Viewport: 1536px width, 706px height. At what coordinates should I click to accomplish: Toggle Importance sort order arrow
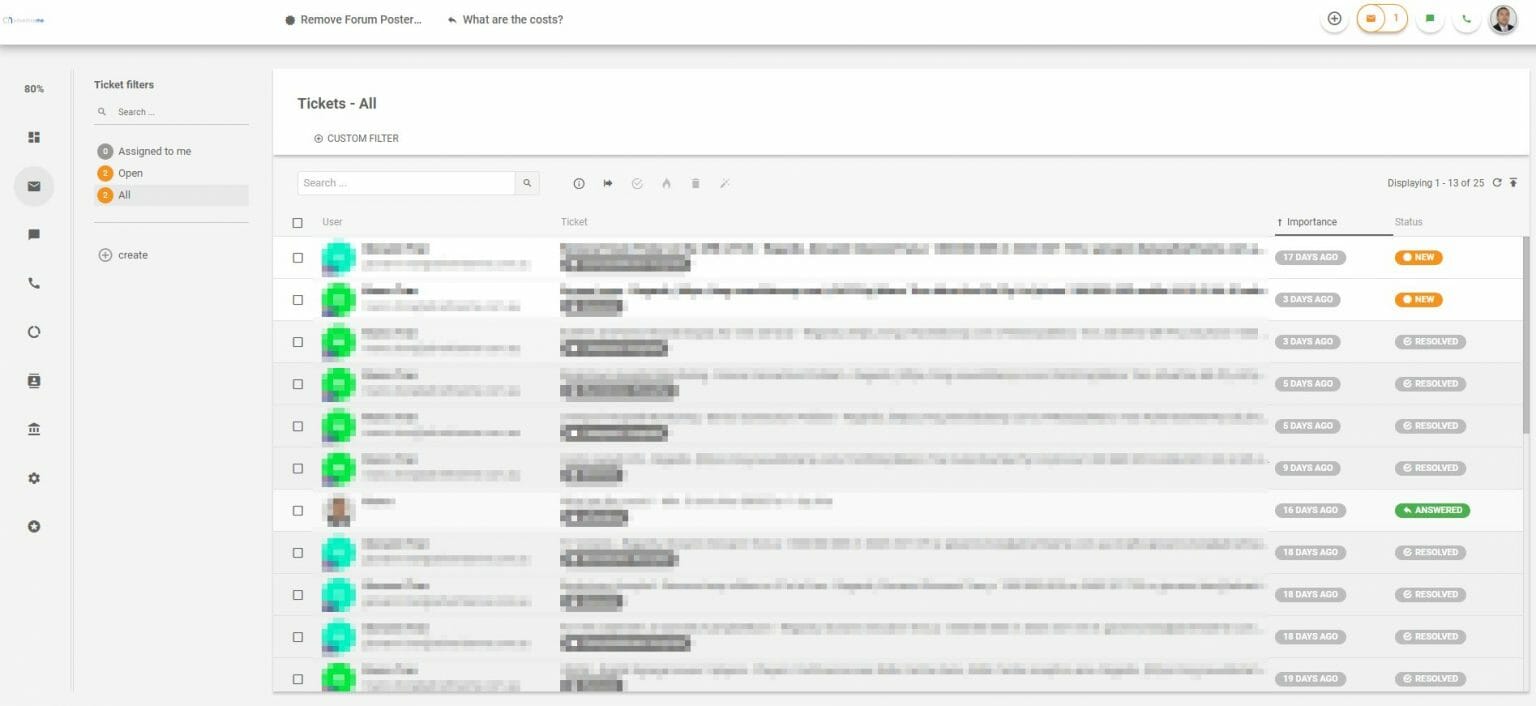(1281, 221)
